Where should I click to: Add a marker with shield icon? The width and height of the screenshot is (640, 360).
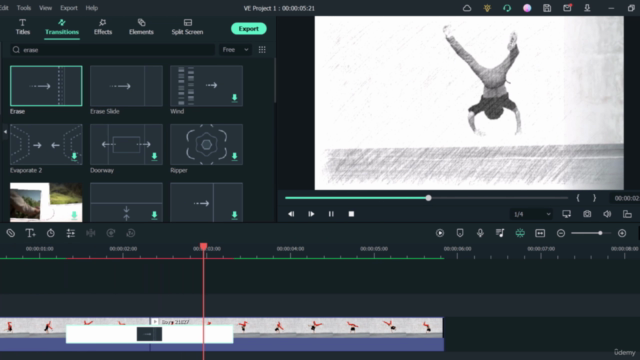click(460, 233)
